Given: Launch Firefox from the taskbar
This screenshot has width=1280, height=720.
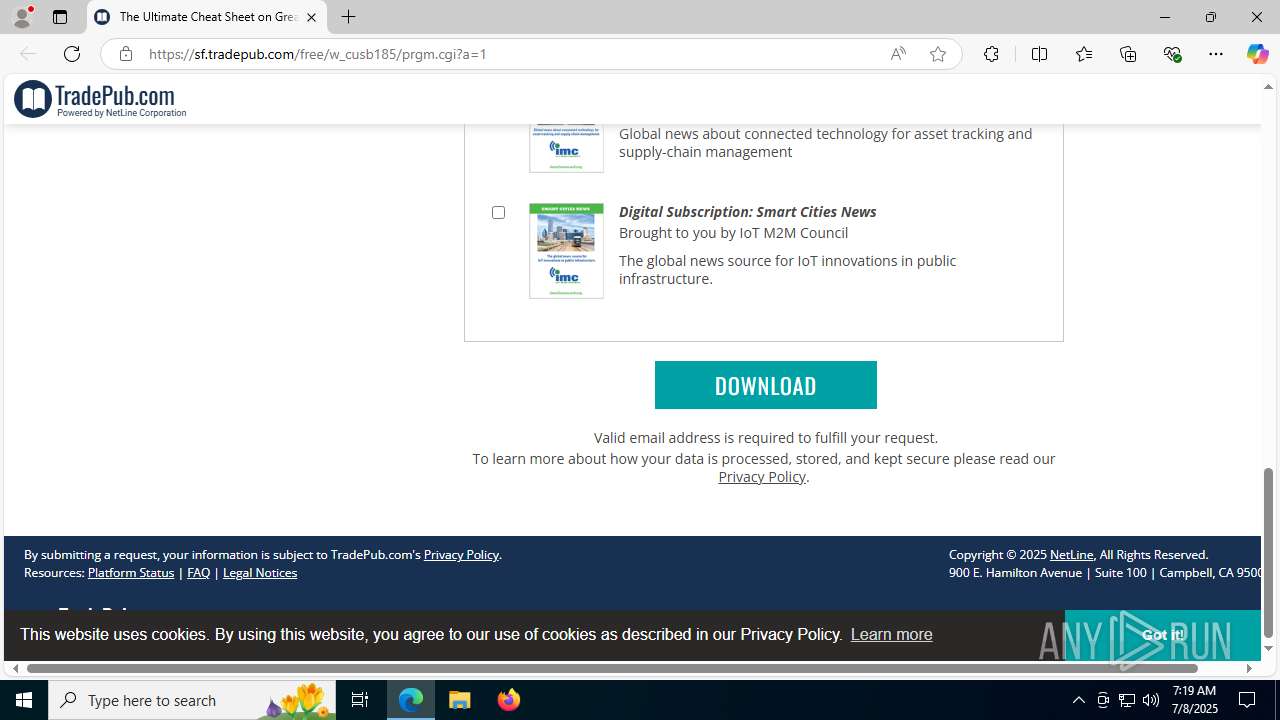Looking at the screenshot, I should coord(509,700).
